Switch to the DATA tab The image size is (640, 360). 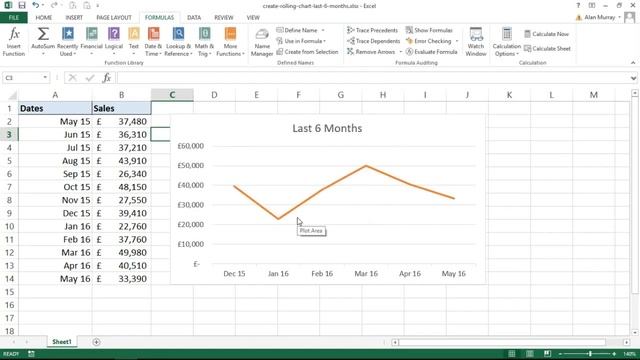pos(194,18)
